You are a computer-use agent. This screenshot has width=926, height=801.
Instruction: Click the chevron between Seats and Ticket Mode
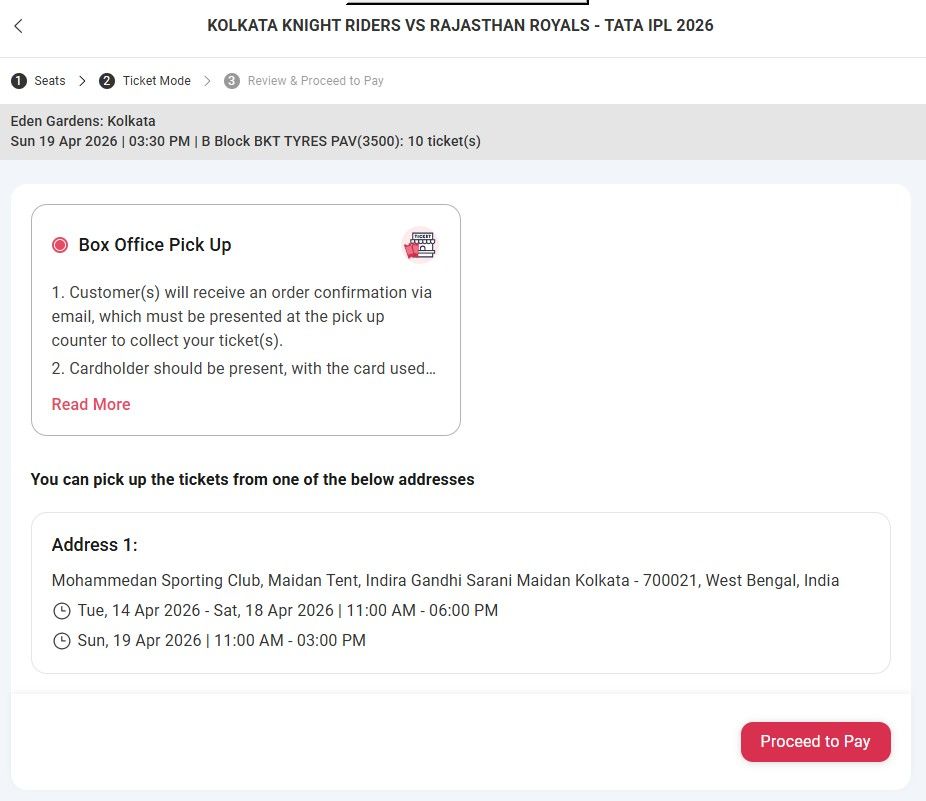[x=81, y=80]
